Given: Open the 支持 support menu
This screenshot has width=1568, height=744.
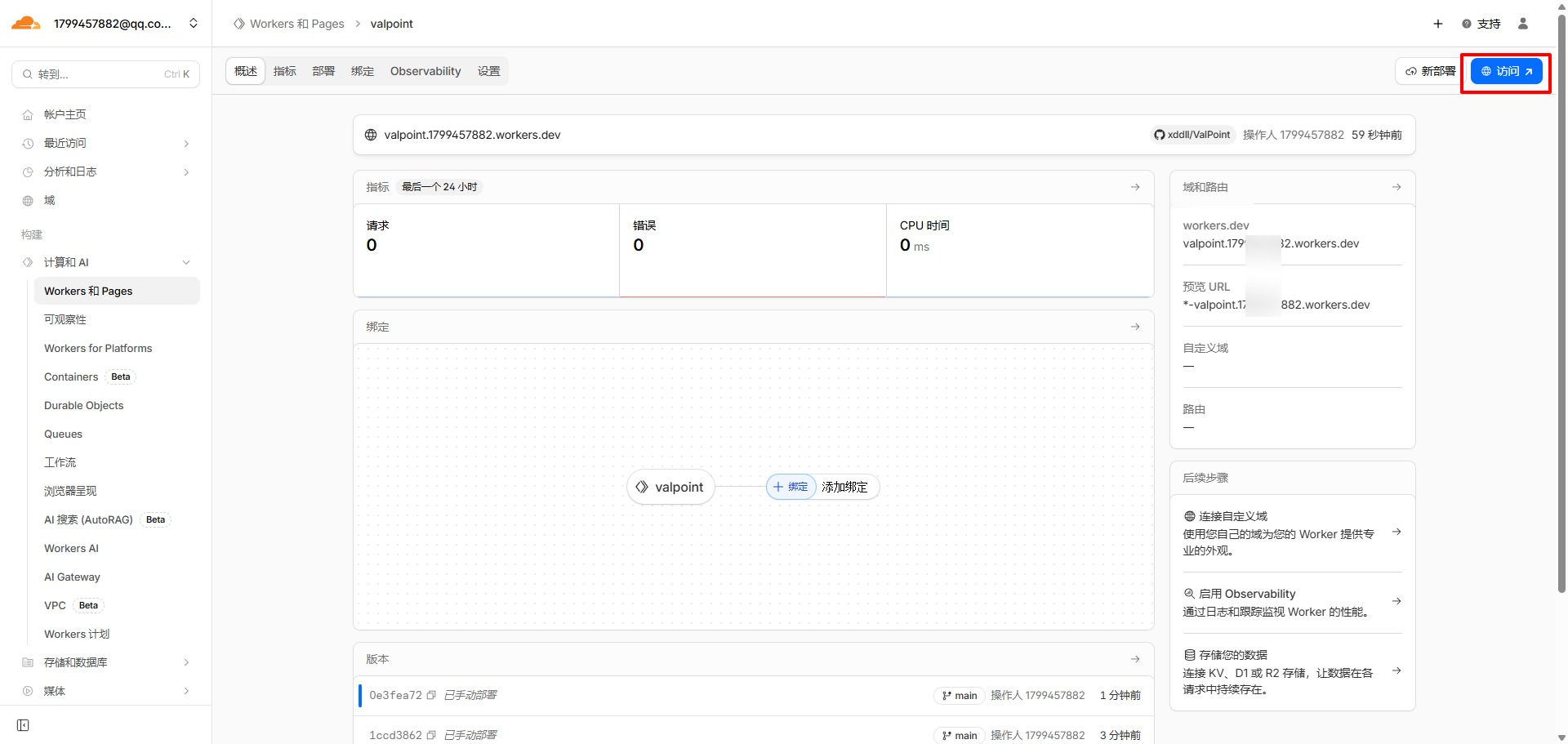Looking at the screenshot, I should click(x=1481, y=24).
